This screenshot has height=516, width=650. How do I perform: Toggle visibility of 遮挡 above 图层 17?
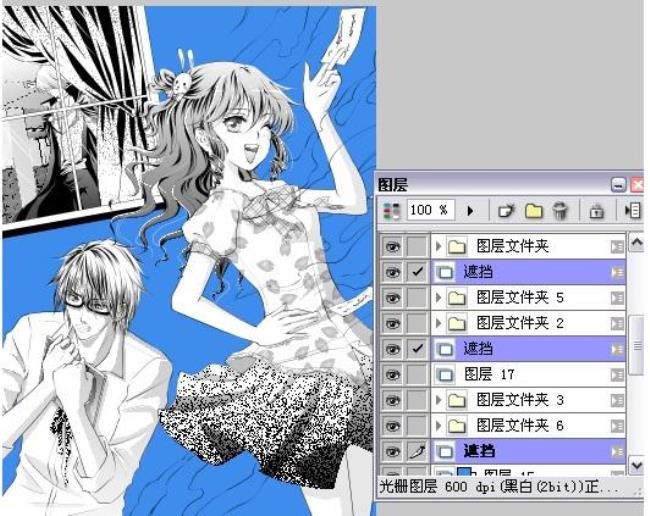click(x=393, y=349)
